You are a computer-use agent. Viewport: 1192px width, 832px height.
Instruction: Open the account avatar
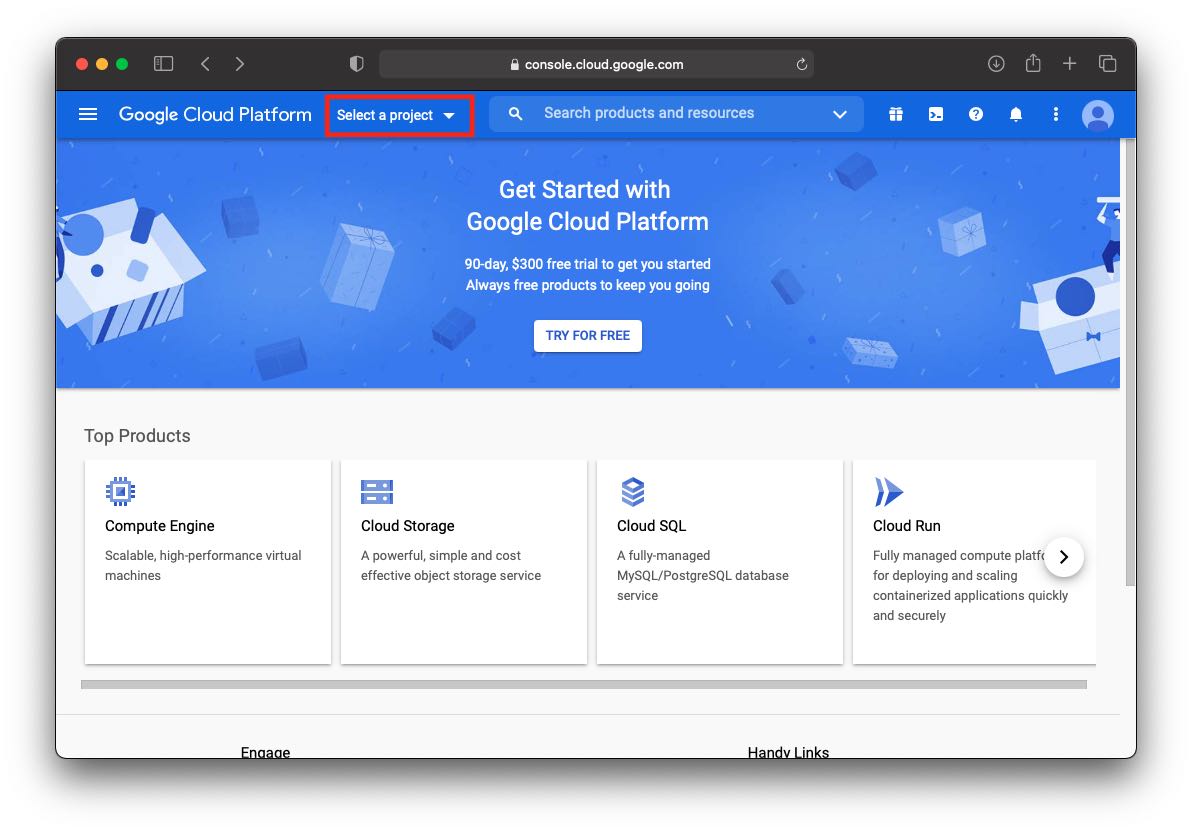[x=1098, y=115]
